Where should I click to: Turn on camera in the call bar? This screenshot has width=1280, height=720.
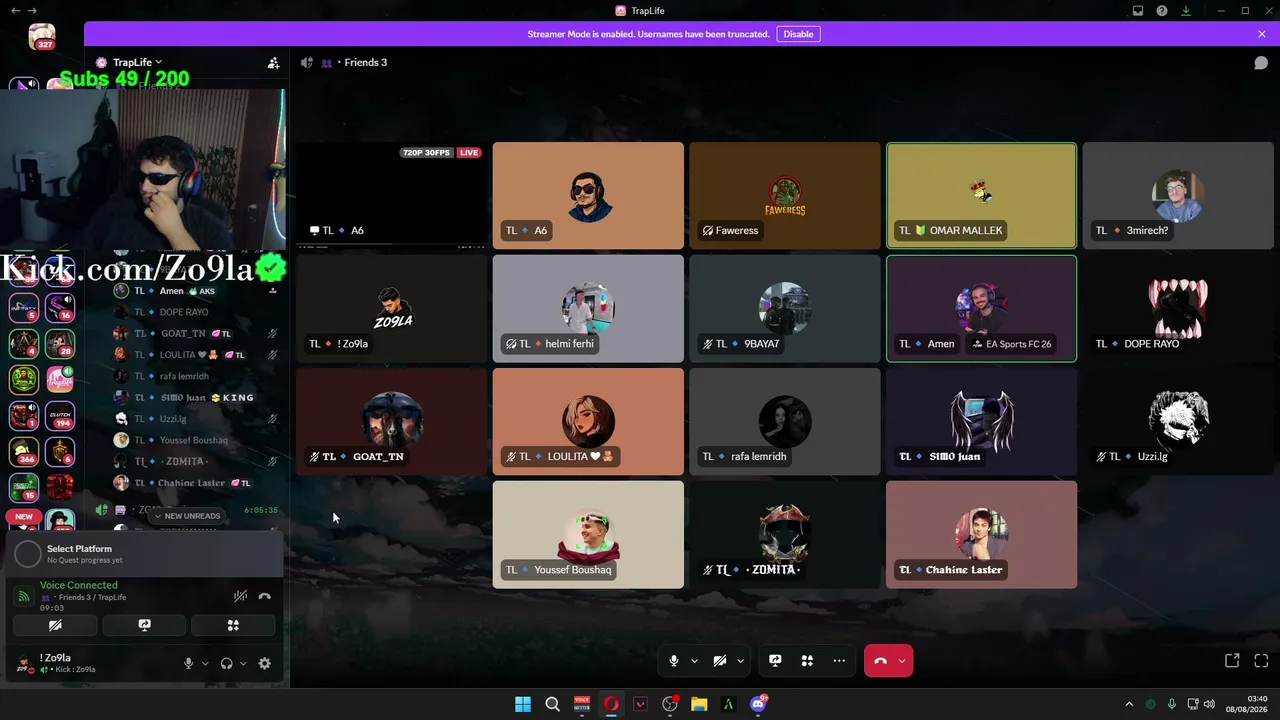[720, 661]
